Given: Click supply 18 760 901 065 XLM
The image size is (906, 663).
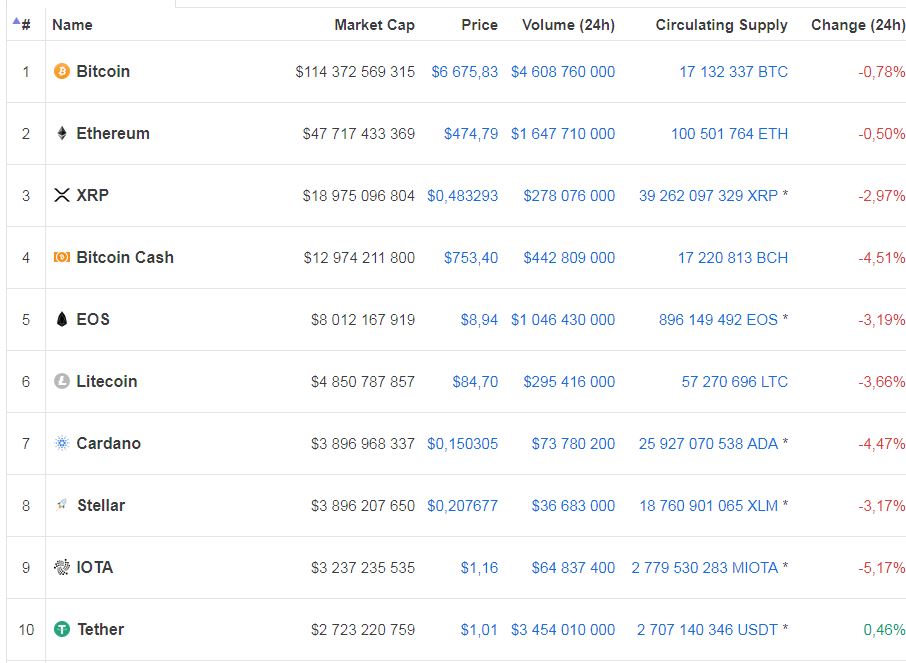Looking at the screenshot, I should [708, 506].
